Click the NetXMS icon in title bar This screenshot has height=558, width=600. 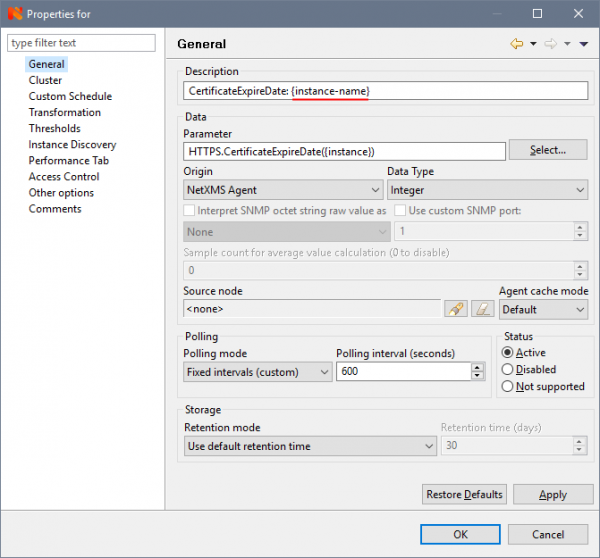click(x=12, y=14)
